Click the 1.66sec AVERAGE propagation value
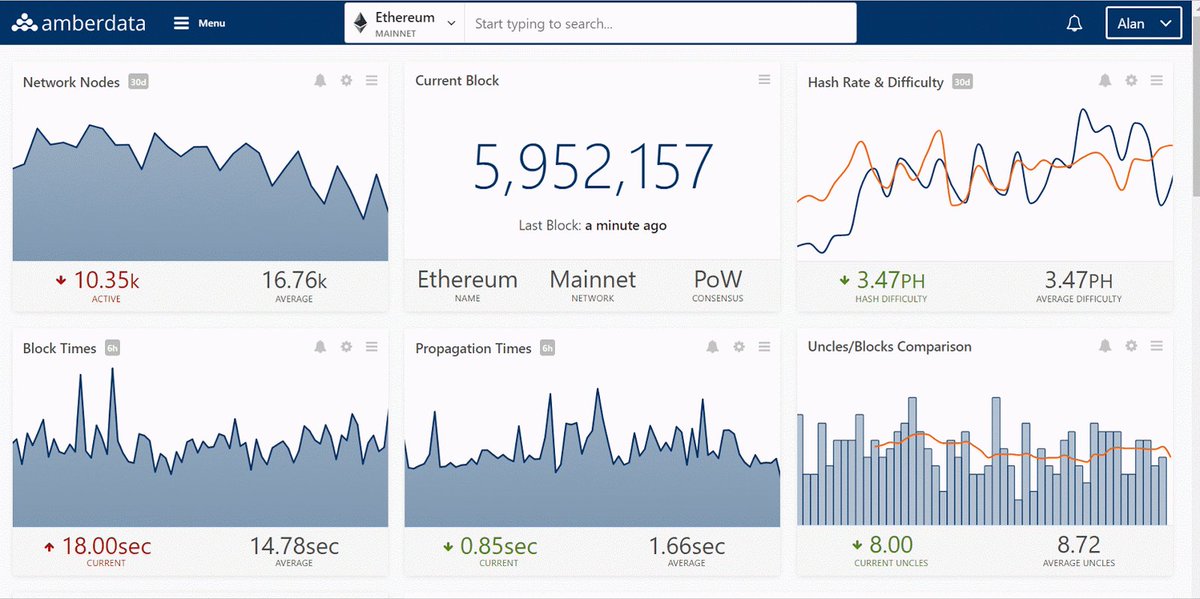The height and width of the screenshot is (599, 1200). 687,546
